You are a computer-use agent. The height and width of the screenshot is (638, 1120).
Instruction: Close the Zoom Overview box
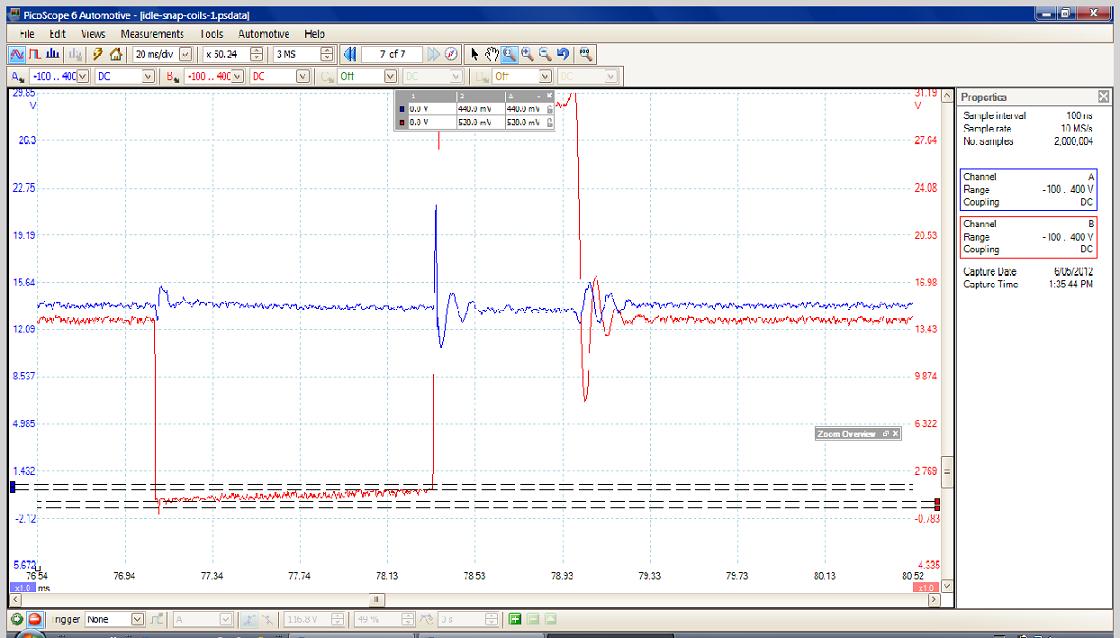pyautogui.click(x=895, y=434)
